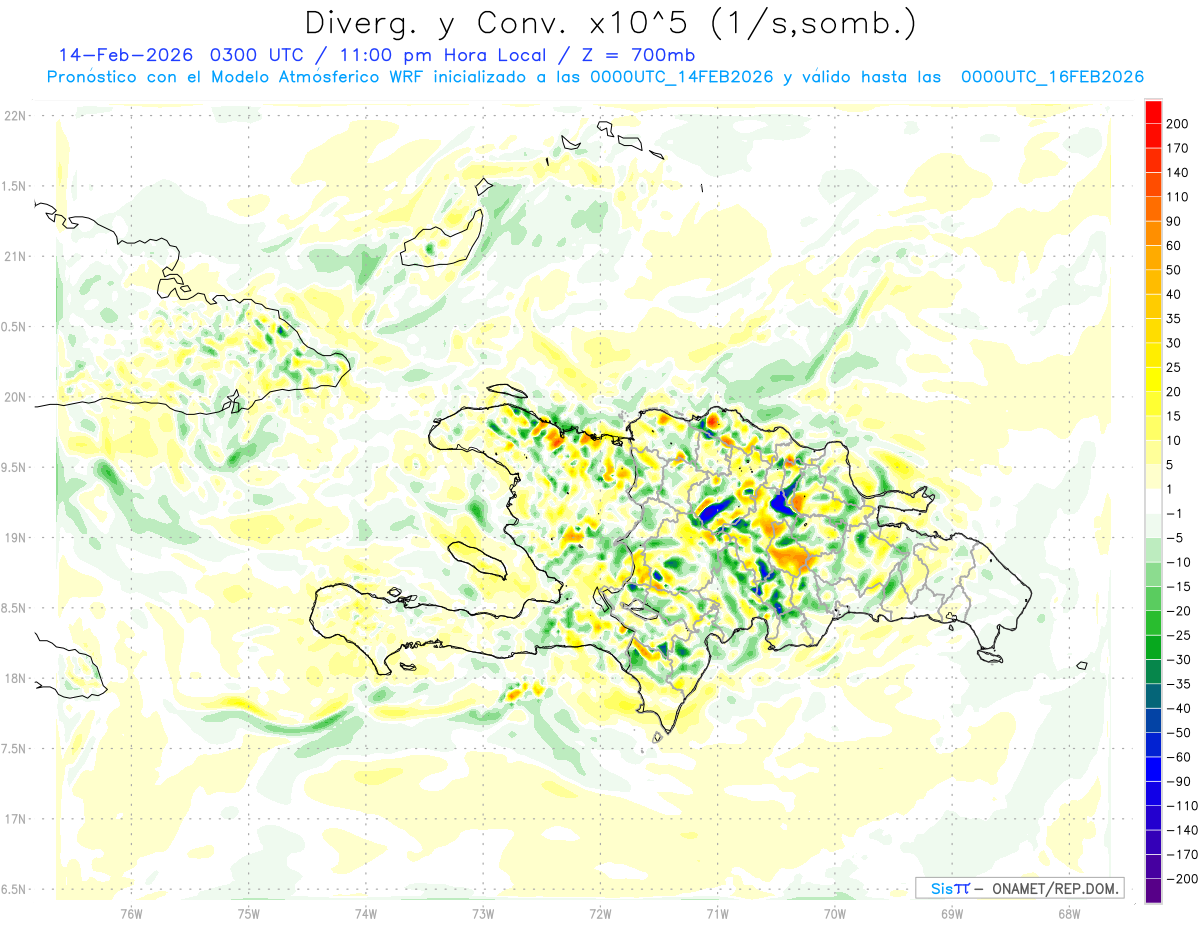Click the '69W' longitude label

click(951, 914)
